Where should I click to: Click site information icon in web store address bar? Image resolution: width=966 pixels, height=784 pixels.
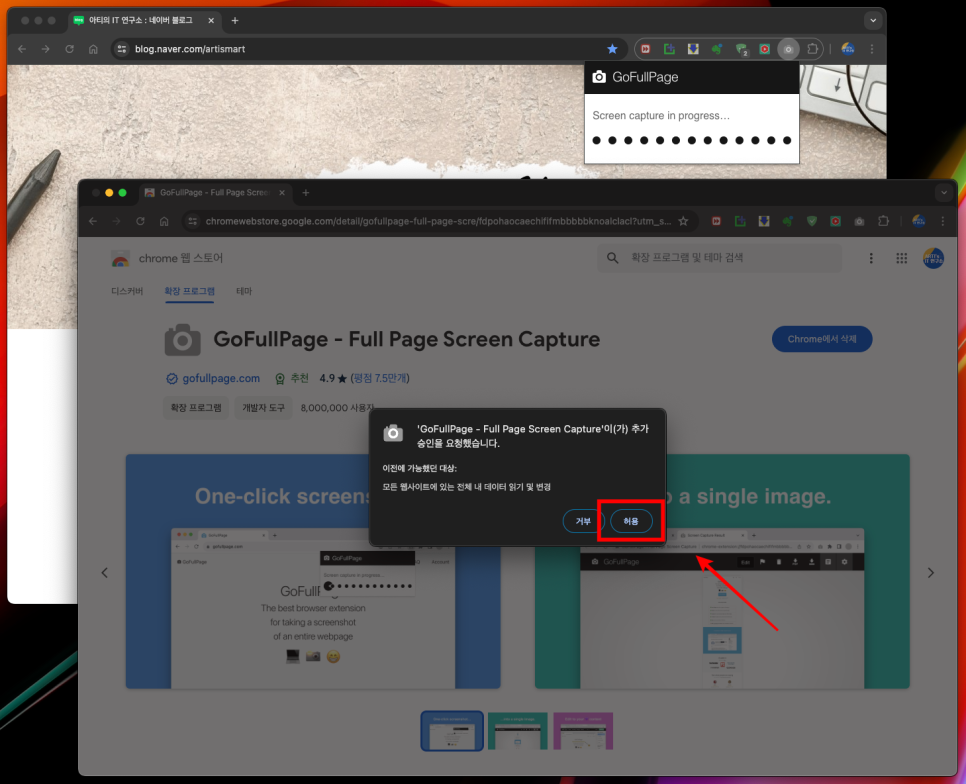pos(192,221)
